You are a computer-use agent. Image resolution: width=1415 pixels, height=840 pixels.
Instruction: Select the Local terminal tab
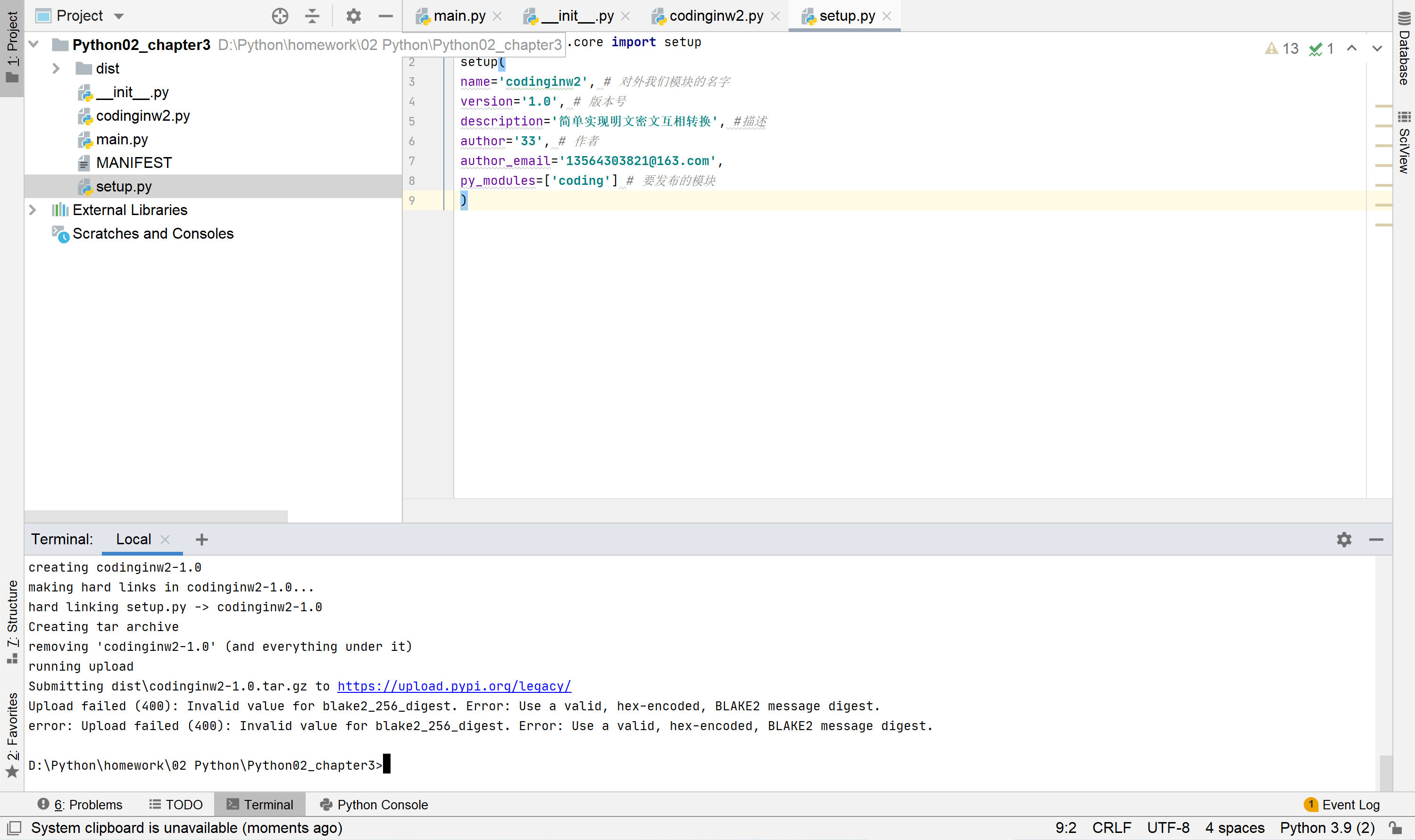coord(133,540)
